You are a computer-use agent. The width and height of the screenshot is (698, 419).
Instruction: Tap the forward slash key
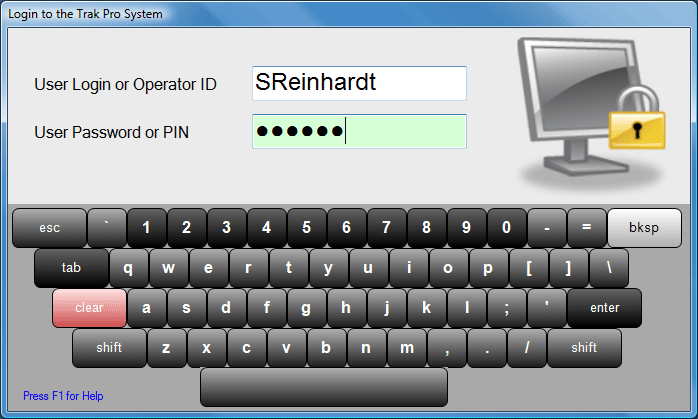pyautogui.click(x=527, y=348)
